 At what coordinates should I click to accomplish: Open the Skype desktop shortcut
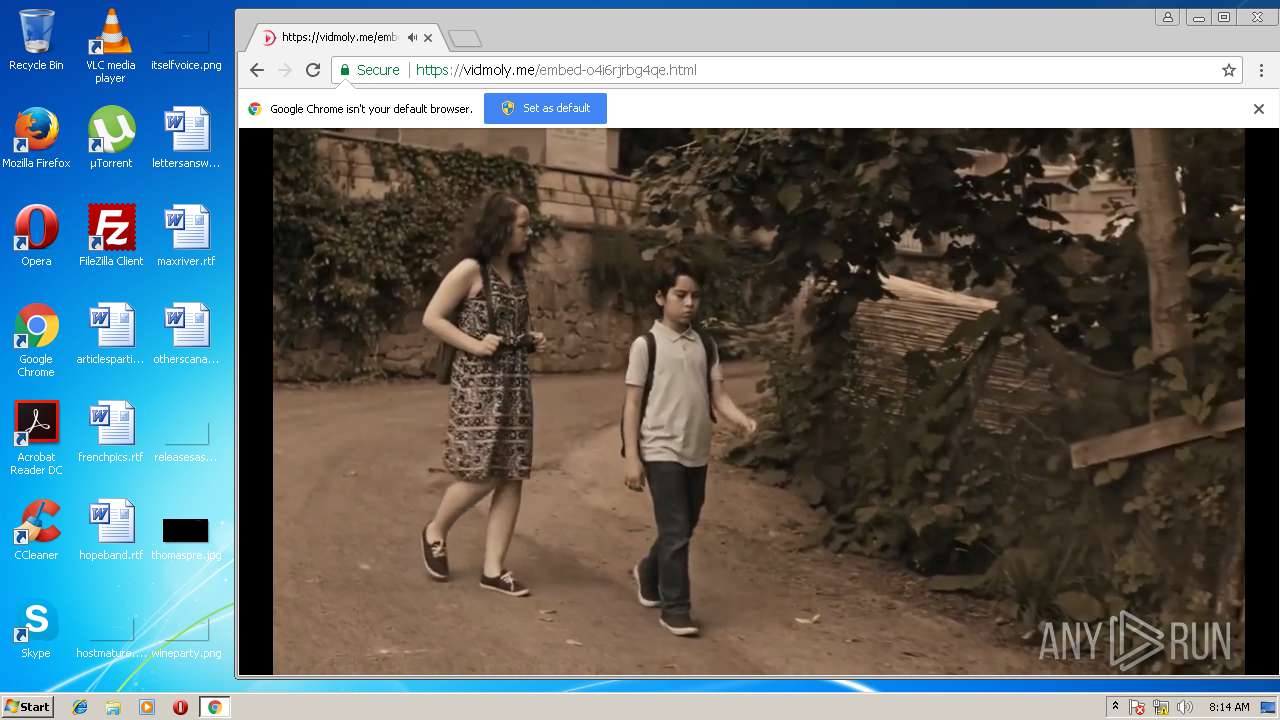click(36, 628)
